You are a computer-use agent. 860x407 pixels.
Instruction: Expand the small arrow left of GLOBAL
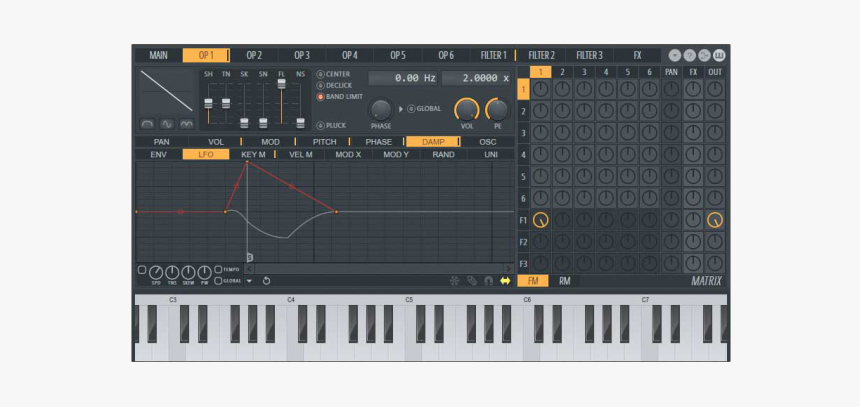[x=401, y=109]
